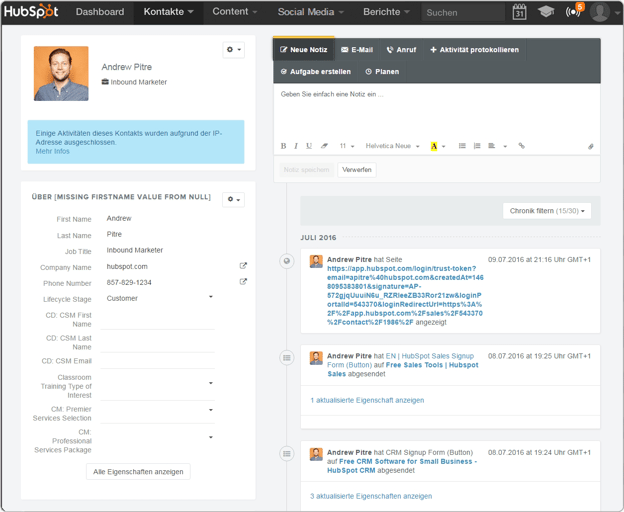This screenshot has width=624, height=512.
Task: Open notifications broadcast icon with badge
Action: tap(574, 11)
